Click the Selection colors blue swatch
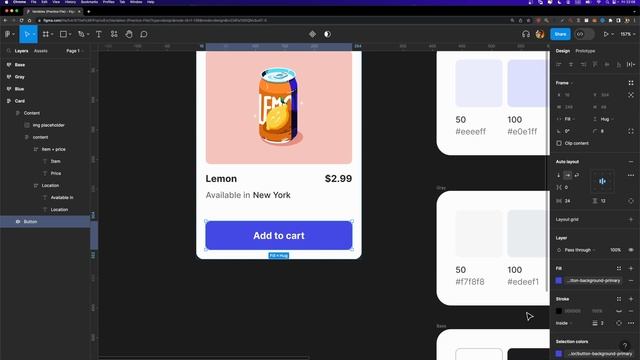 pyautogui.click(x=559, y=354)
